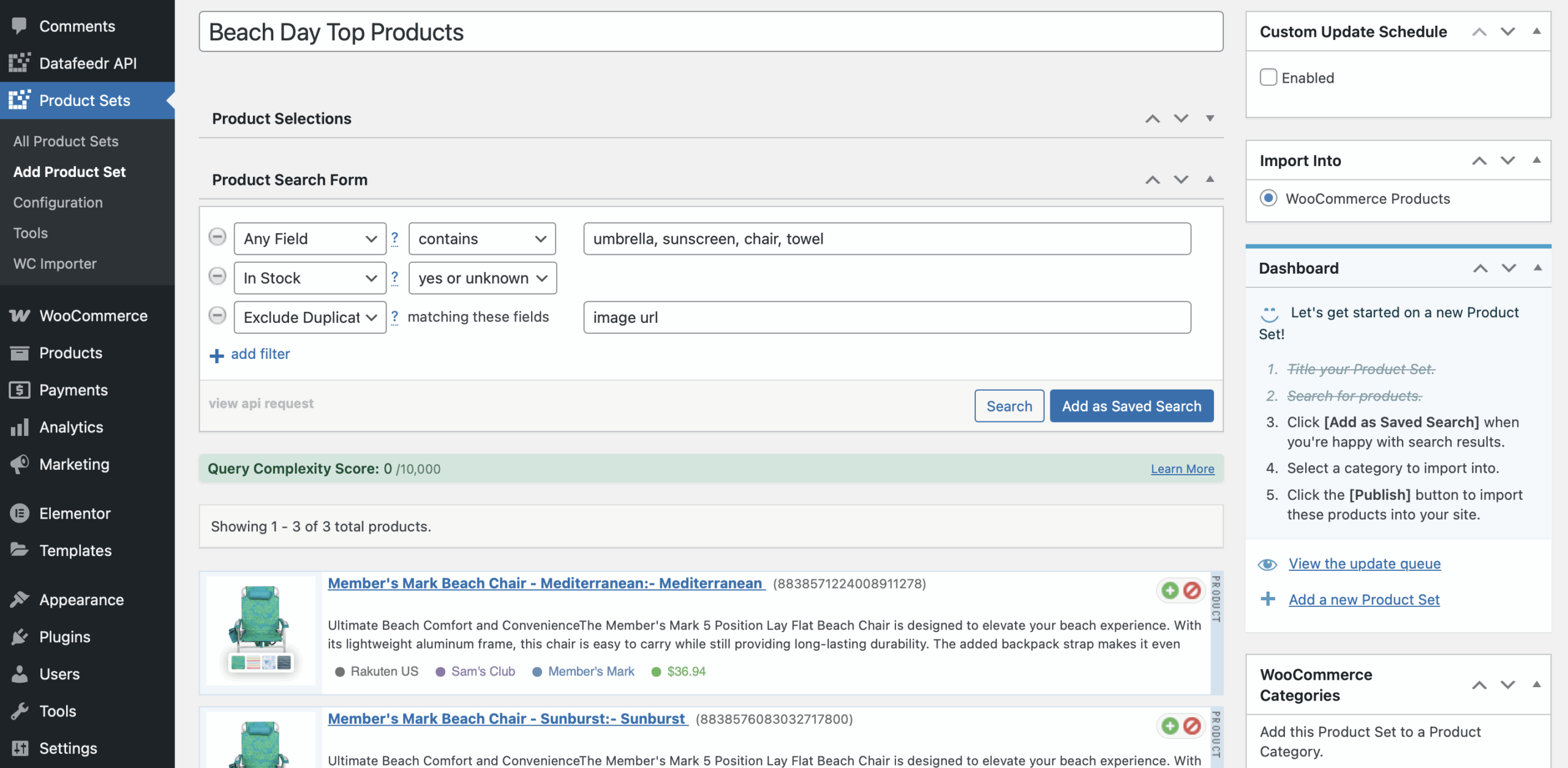
Task: Select the WooCommerce Products radio button
Action: [x=1268, y=198]
